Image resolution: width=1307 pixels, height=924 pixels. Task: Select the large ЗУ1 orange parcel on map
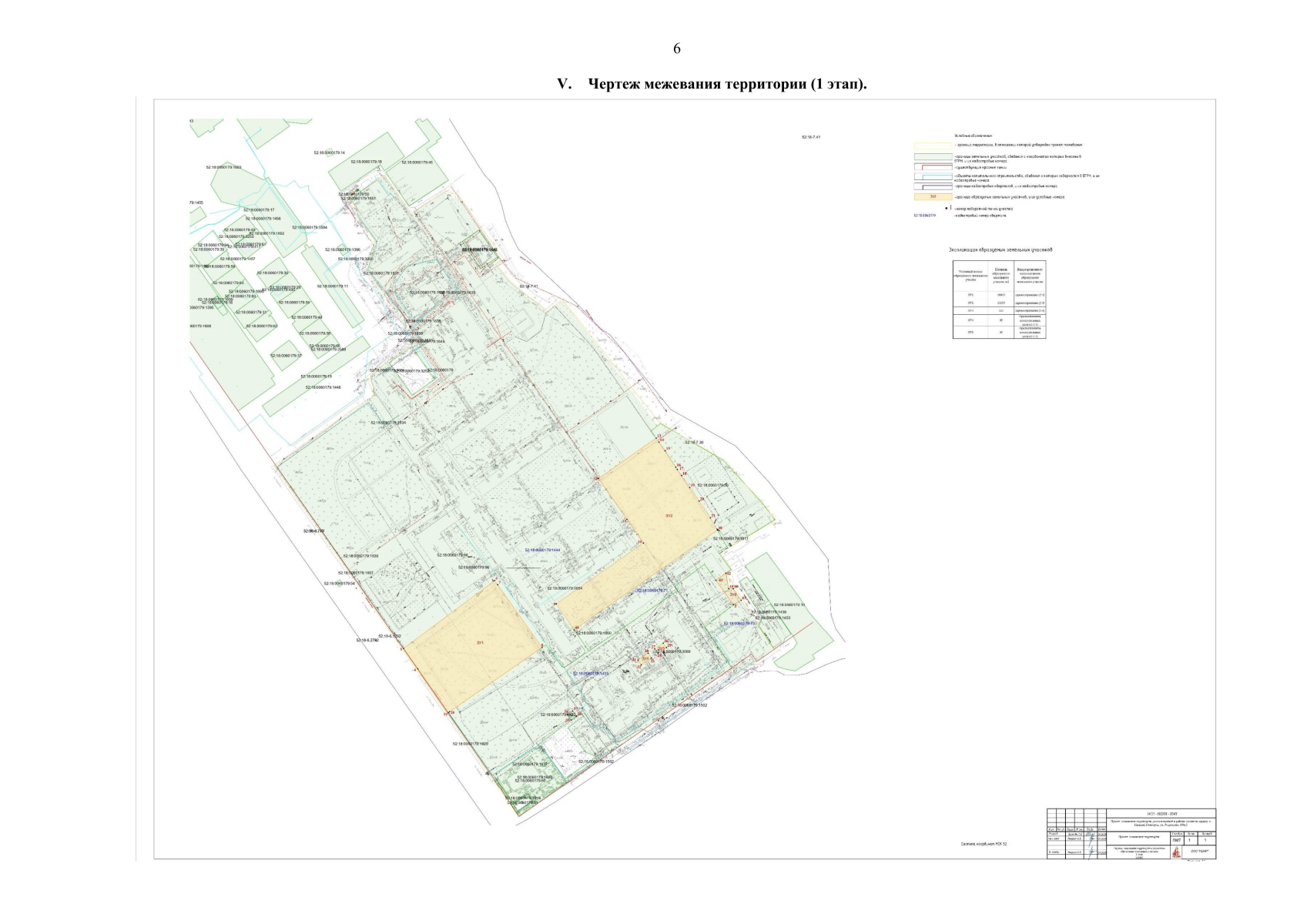(x=479, y=641)
